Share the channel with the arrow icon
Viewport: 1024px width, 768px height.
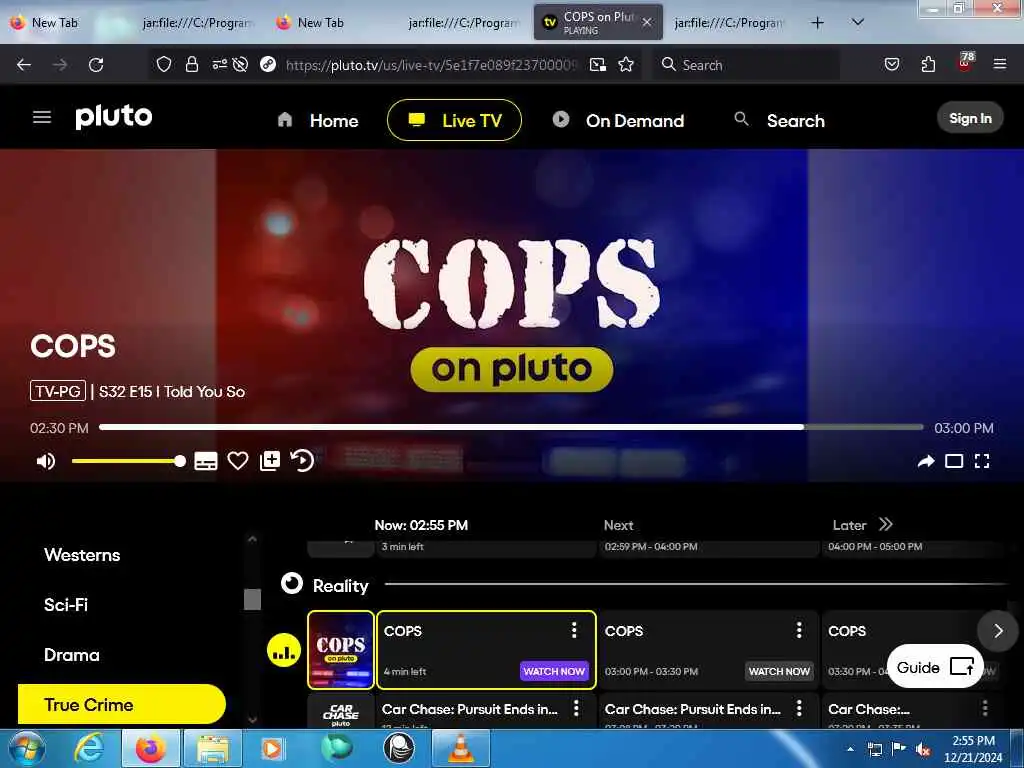coord(925,462)
